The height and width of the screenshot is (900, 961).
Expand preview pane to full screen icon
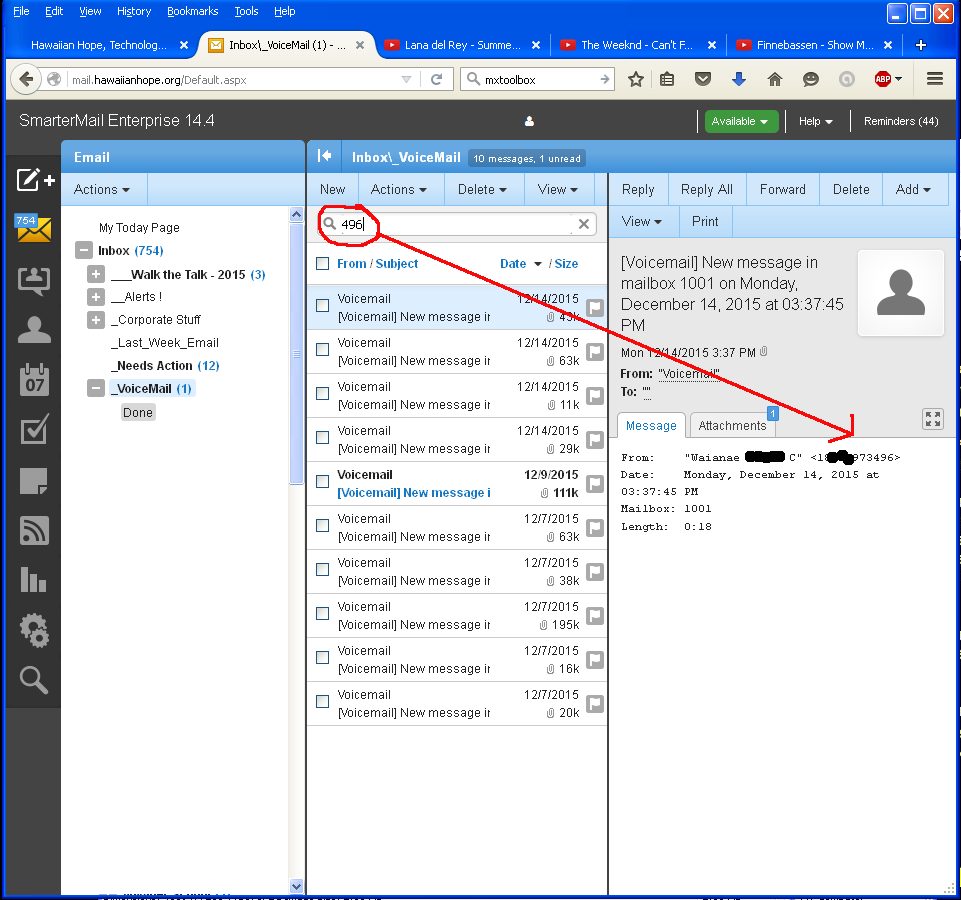coord(933,419)
